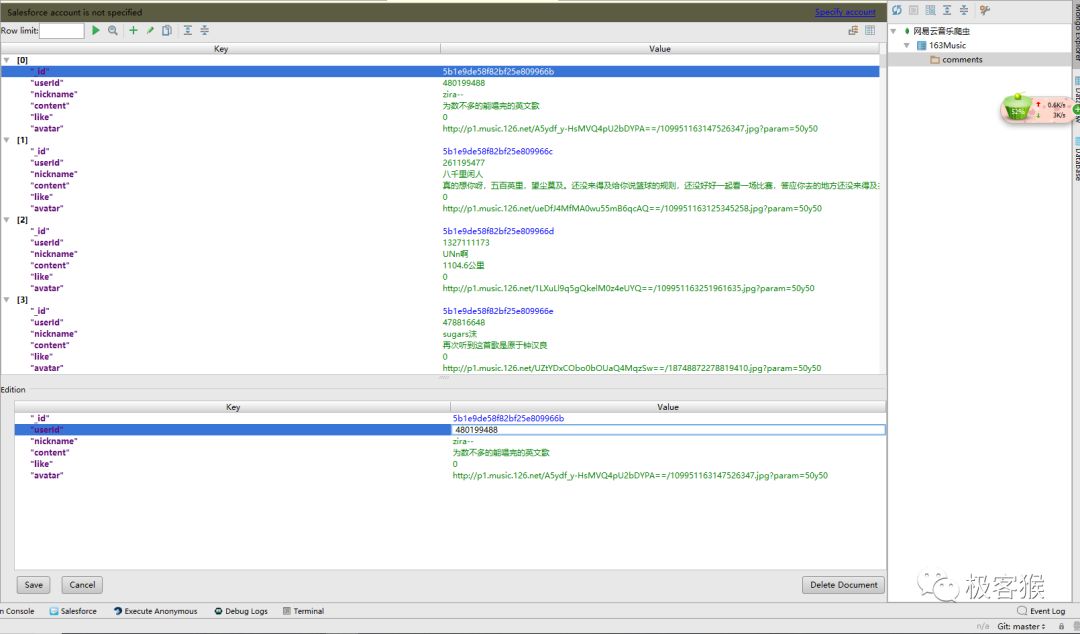
Task: Click the green pencil edit icon
Action: tap(149, 30)
